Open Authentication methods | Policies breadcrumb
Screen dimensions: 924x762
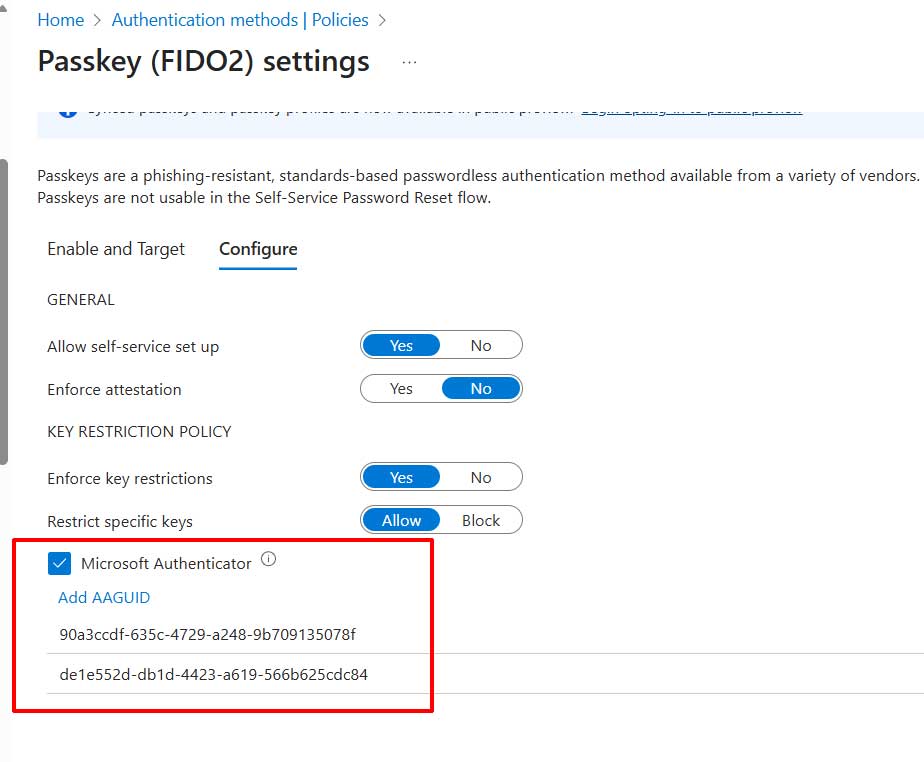(240, 20)
